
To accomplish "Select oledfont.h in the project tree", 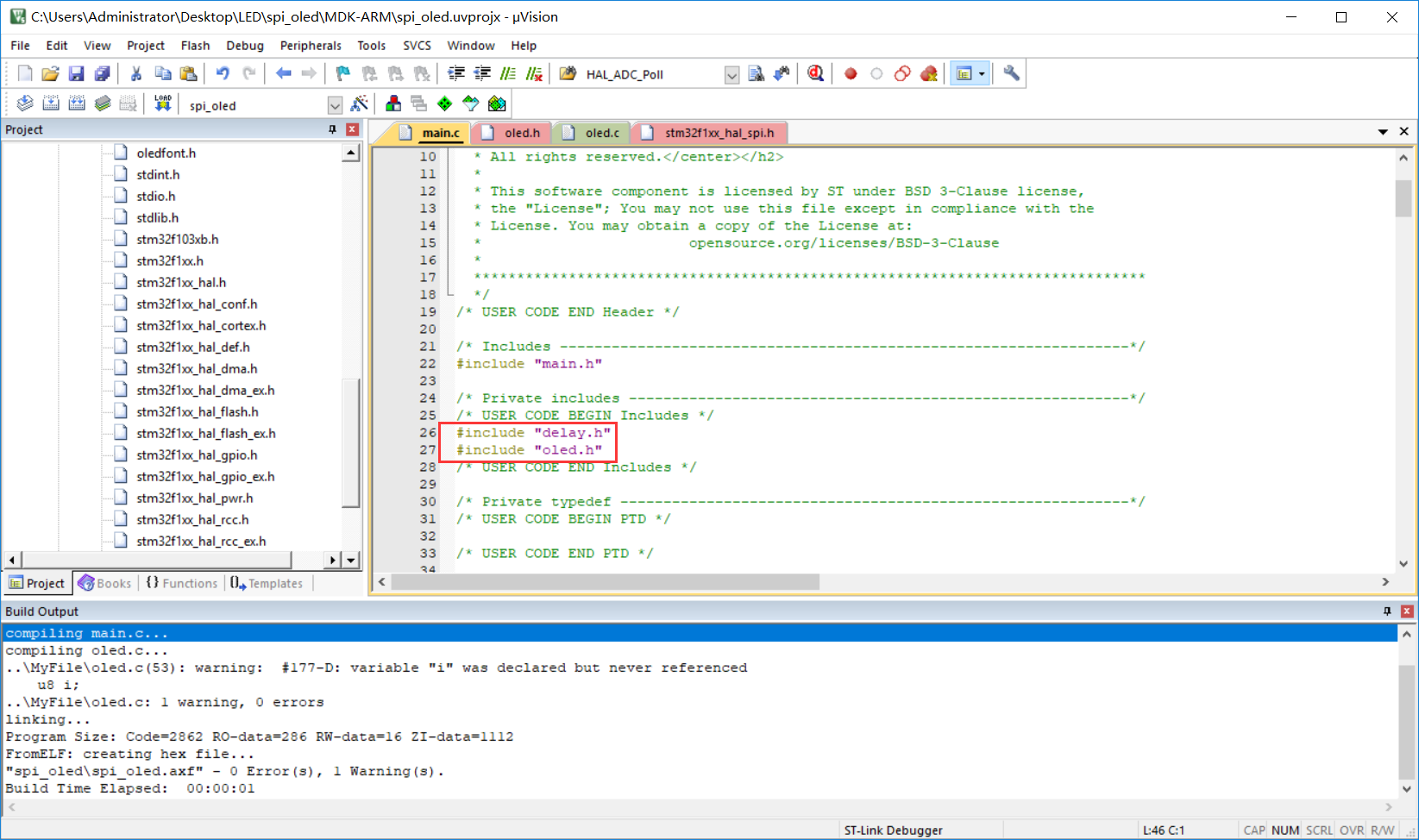I will 166,153.
